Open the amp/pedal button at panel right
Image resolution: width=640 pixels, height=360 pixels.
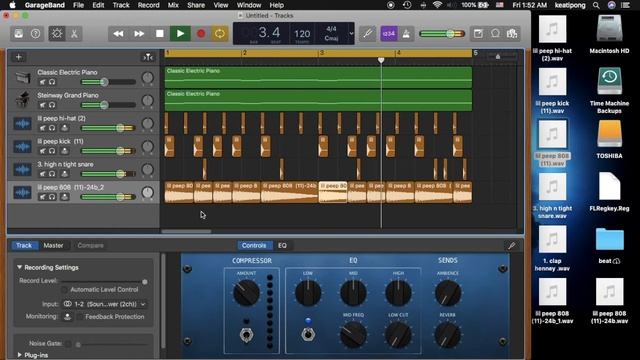pyautogui.click(x=511, y=245)
